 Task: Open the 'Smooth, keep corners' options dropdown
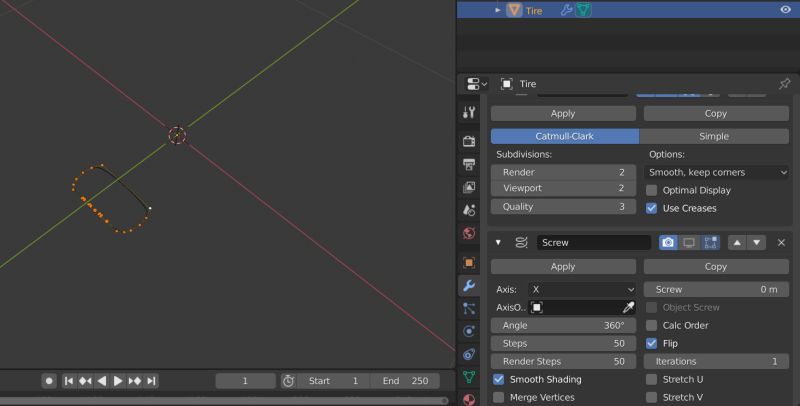coord(716,172)
